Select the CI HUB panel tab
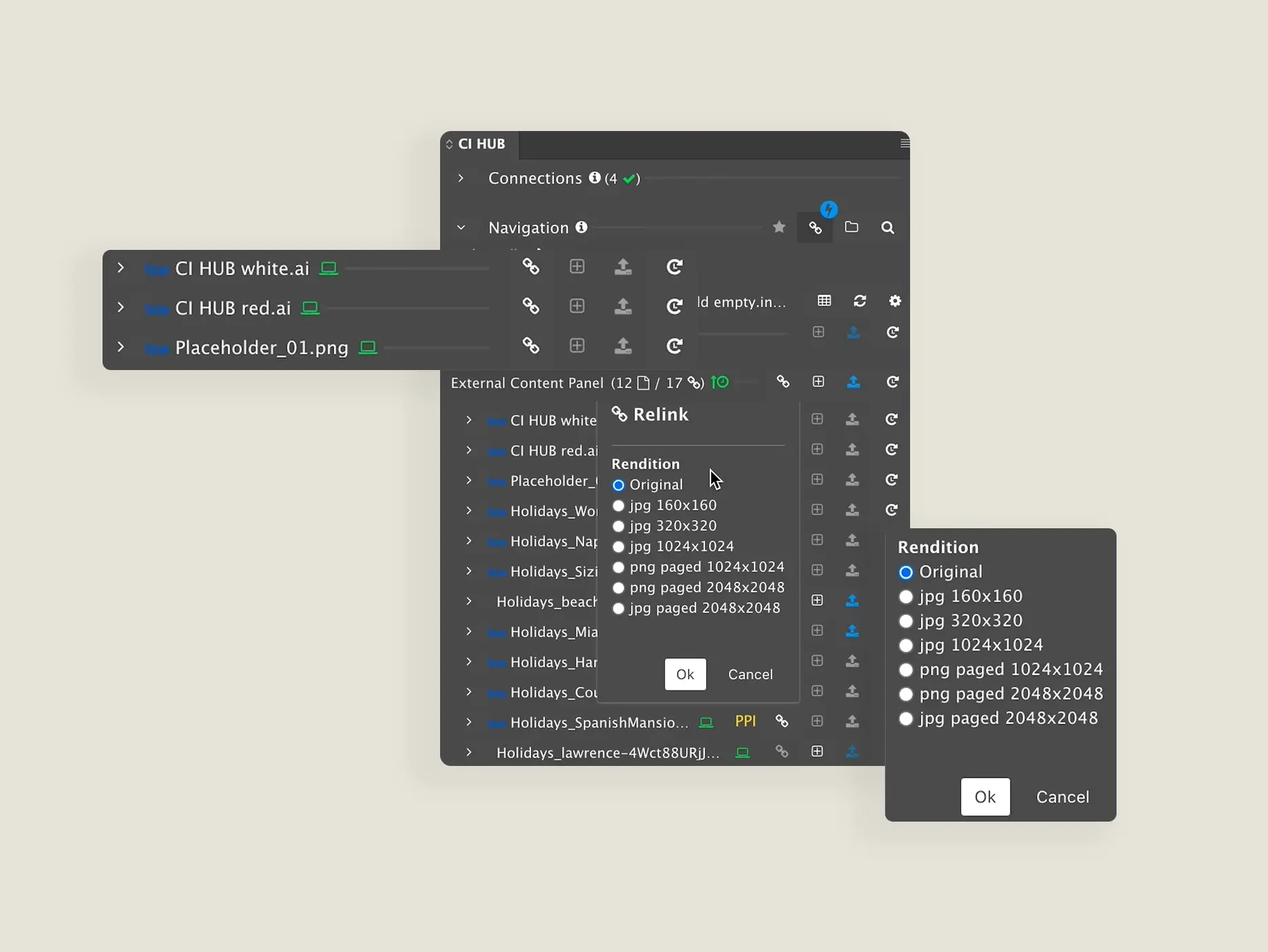Viewport: 1268px width, 952px height. [480, 144]
